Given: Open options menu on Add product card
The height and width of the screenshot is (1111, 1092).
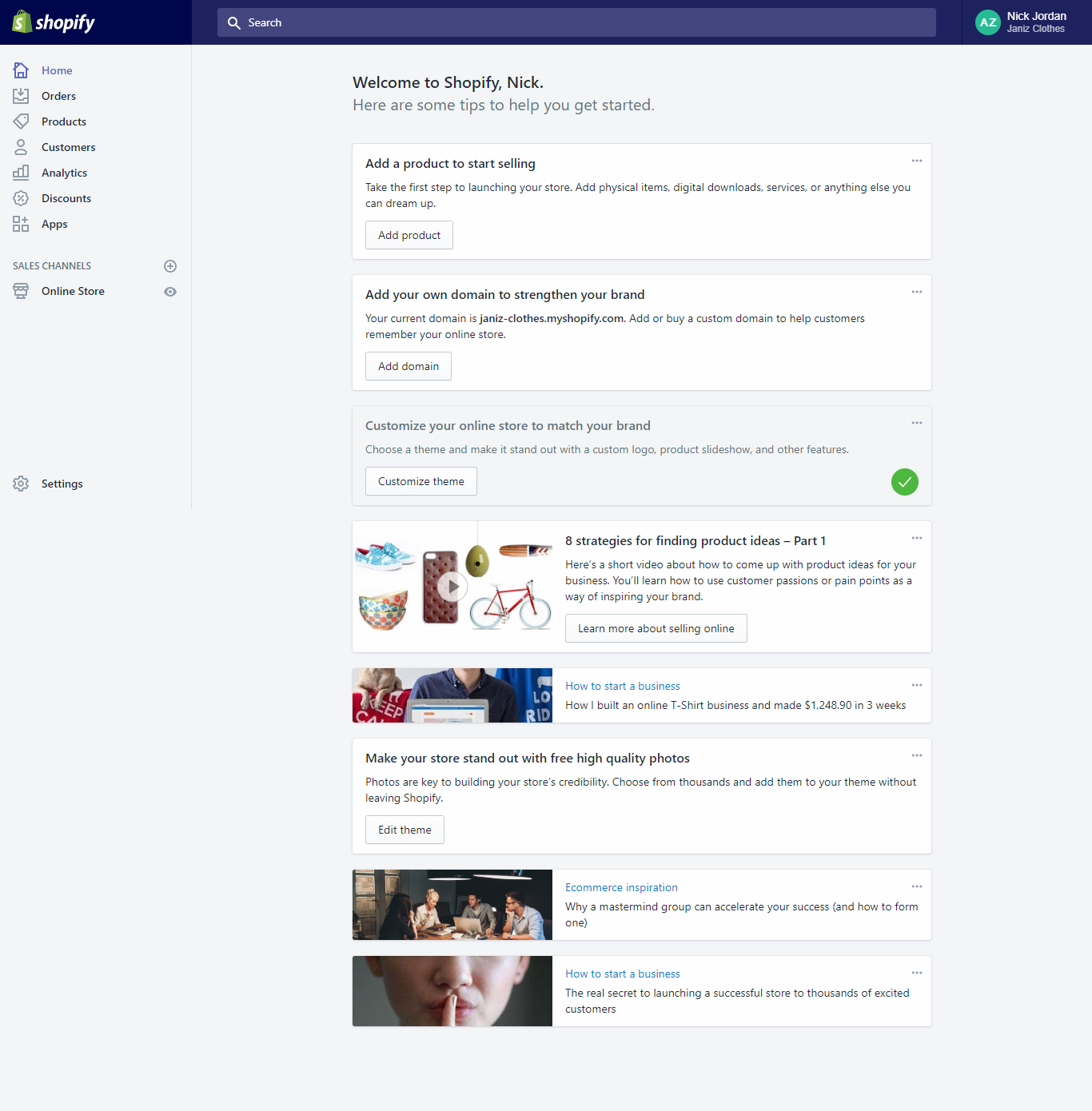Looking at the screenshot, I should [916, 161].
